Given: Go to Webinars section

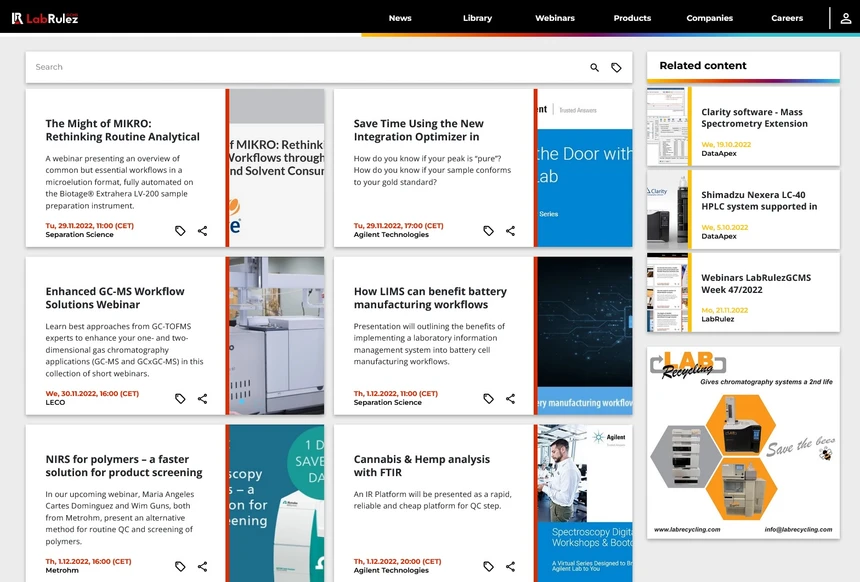Looking at the screenshot, I should tap(555, 18).
